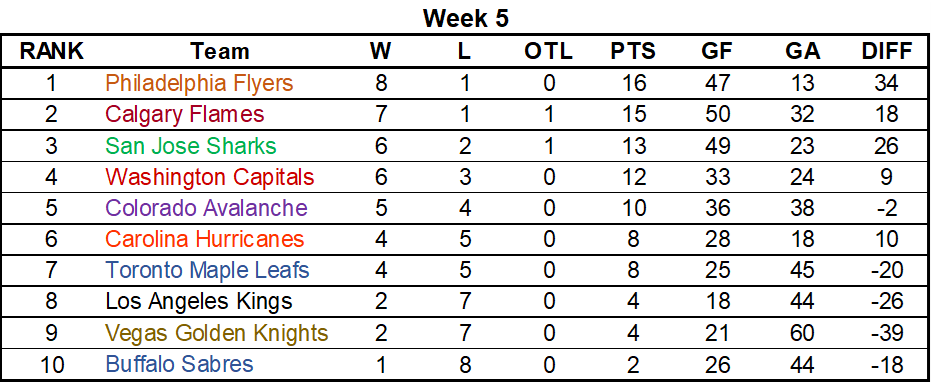Select the Vegas Golden Knights team name
Viewport: 931px width, 383px height.
[x=217, y=333]
